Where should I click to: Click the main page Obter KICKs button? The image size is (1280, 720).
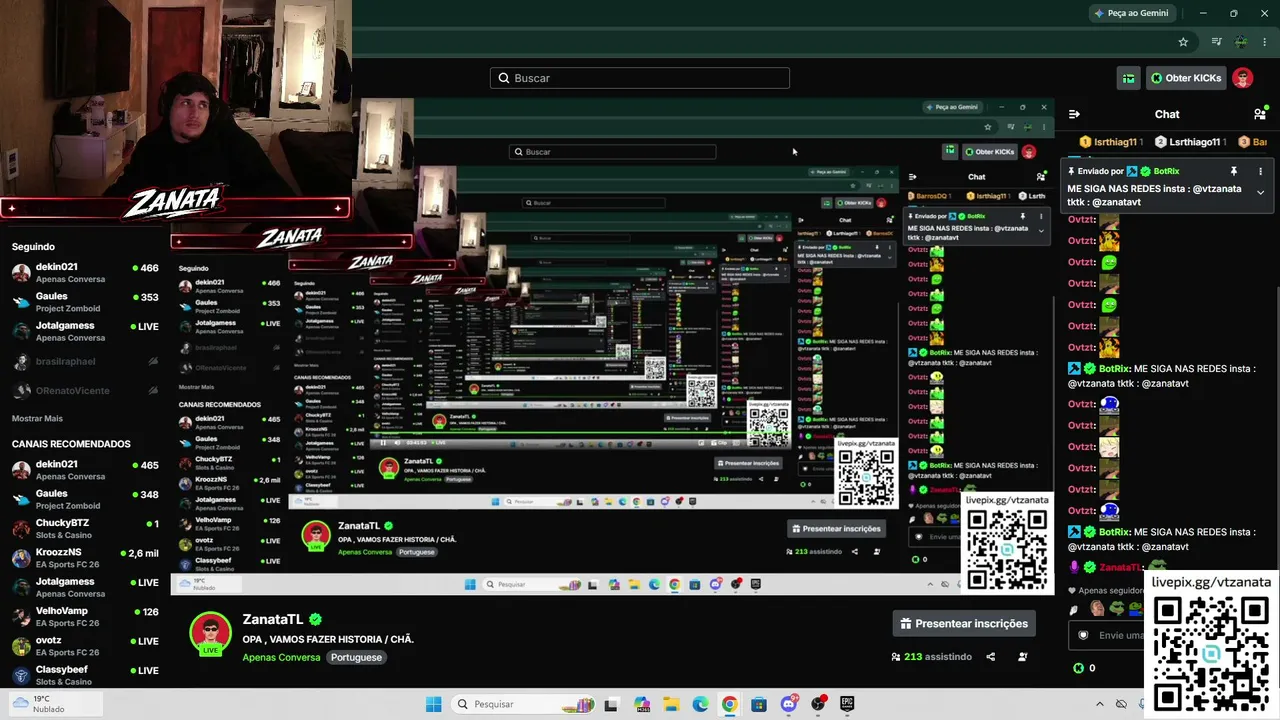click(x=1186, y=78)
